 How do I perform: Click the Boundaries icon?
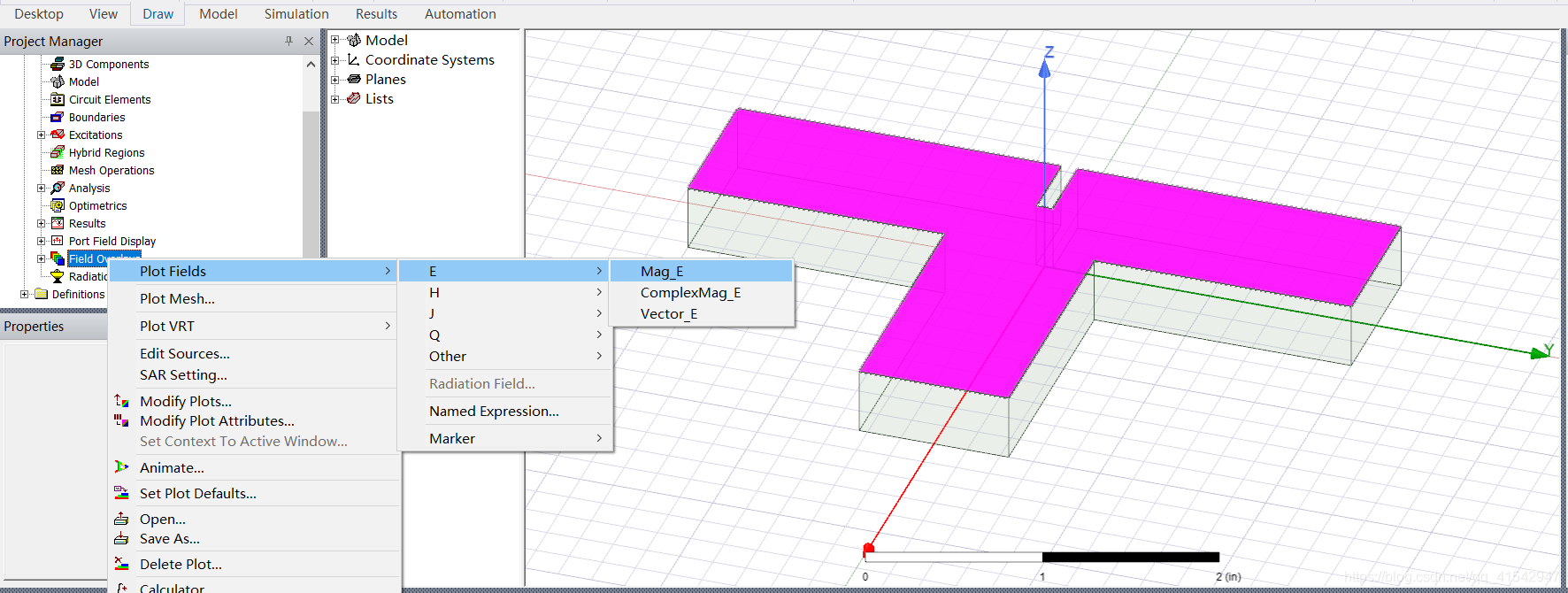[x=58, y=117]
